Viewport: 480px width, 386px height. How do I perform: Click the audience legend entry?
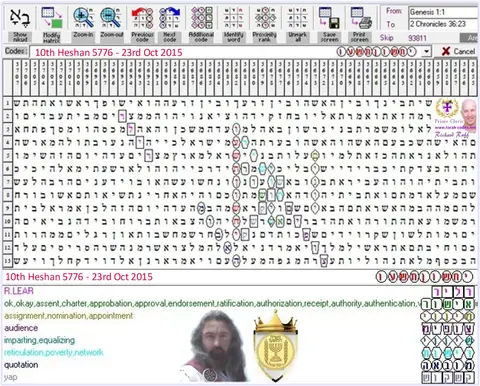[x=21, y=328]
